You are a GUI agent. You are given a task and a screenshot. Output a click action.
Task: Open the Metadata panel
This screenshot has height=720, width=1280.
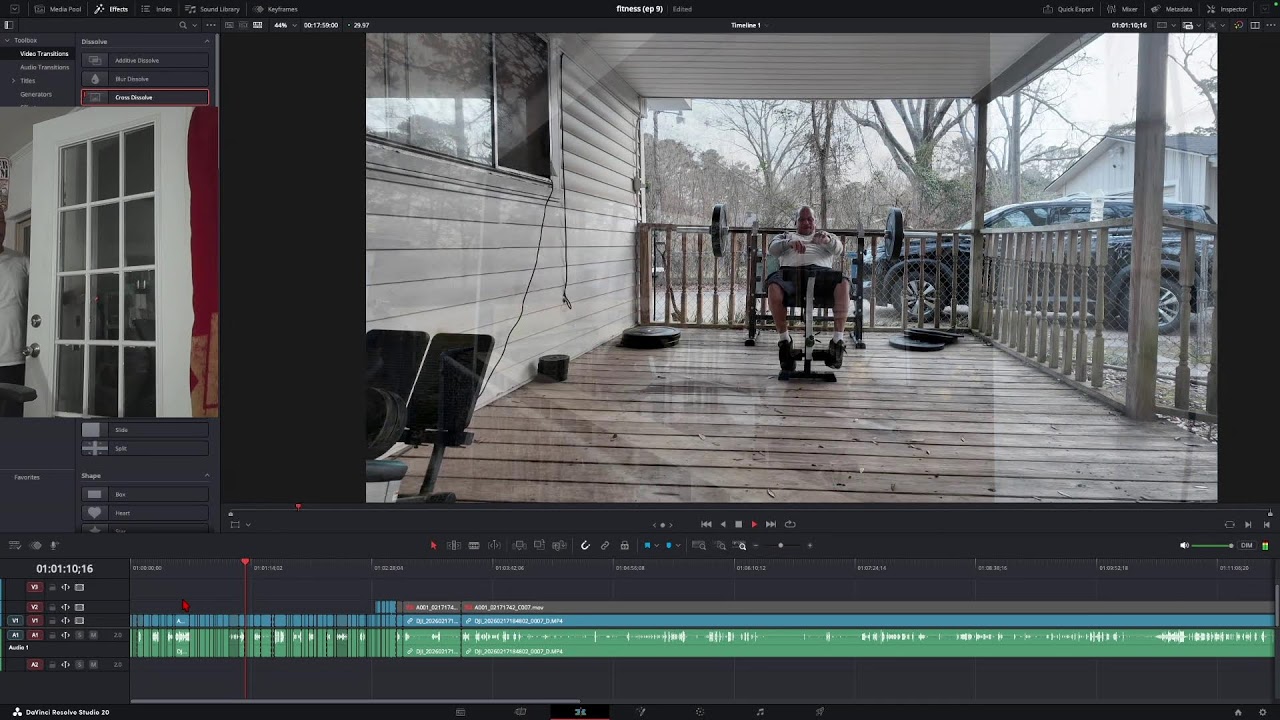pyautogui.click(x=1171, y=9)
